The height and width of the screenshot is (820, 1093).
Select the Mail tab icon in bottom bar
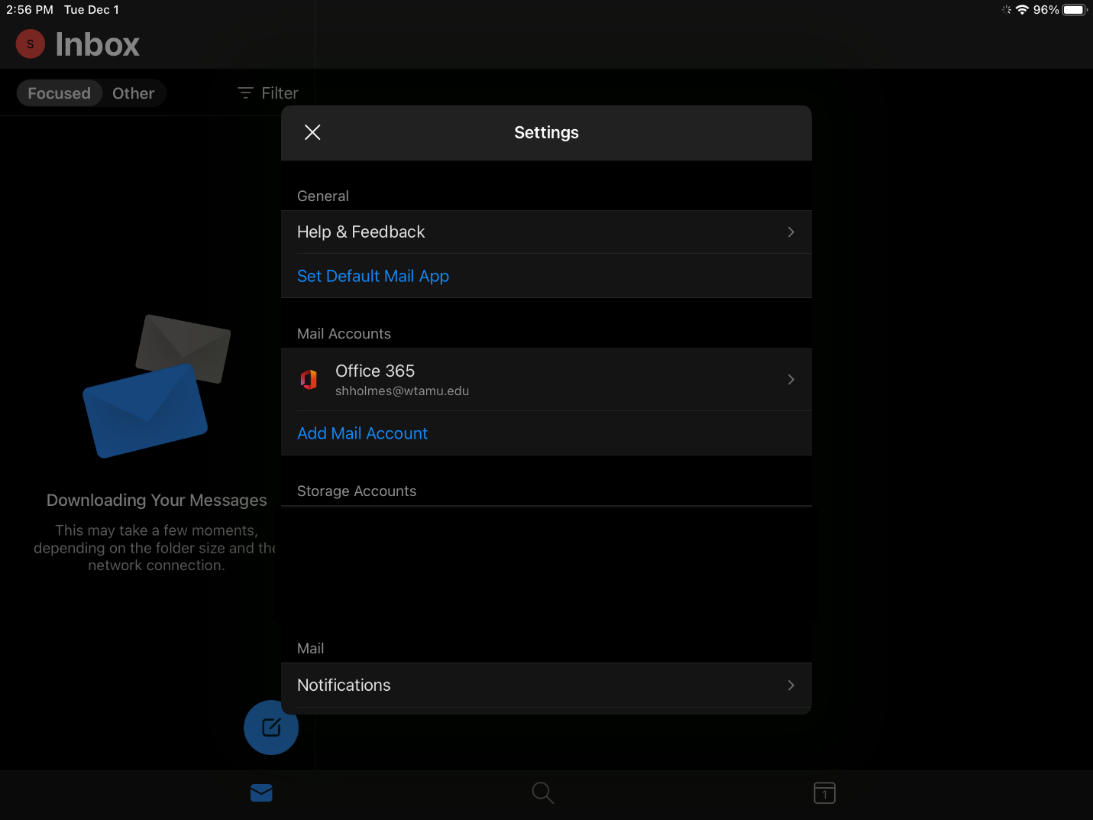tap(261, 793)
